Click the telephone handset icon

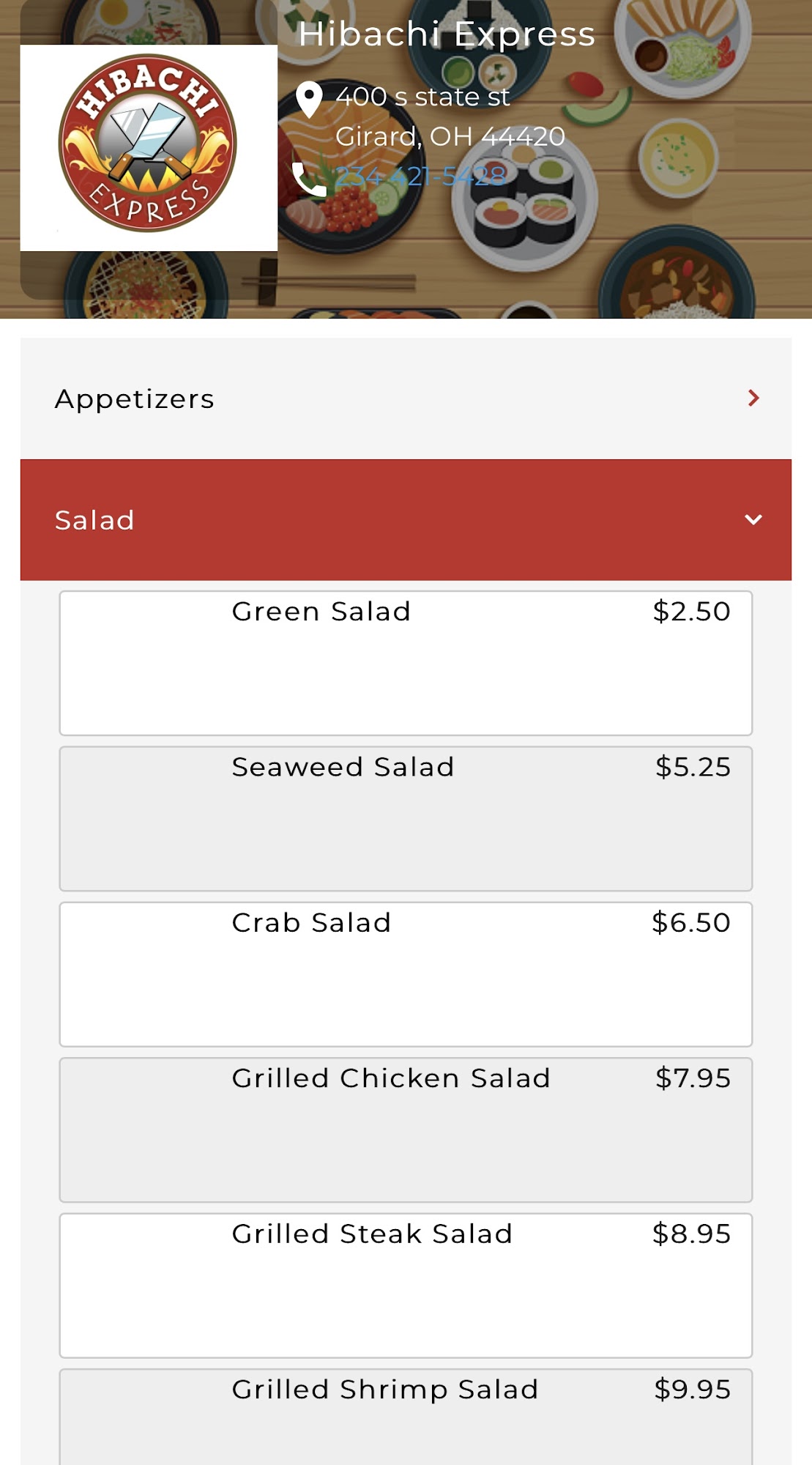coord(308,179)
